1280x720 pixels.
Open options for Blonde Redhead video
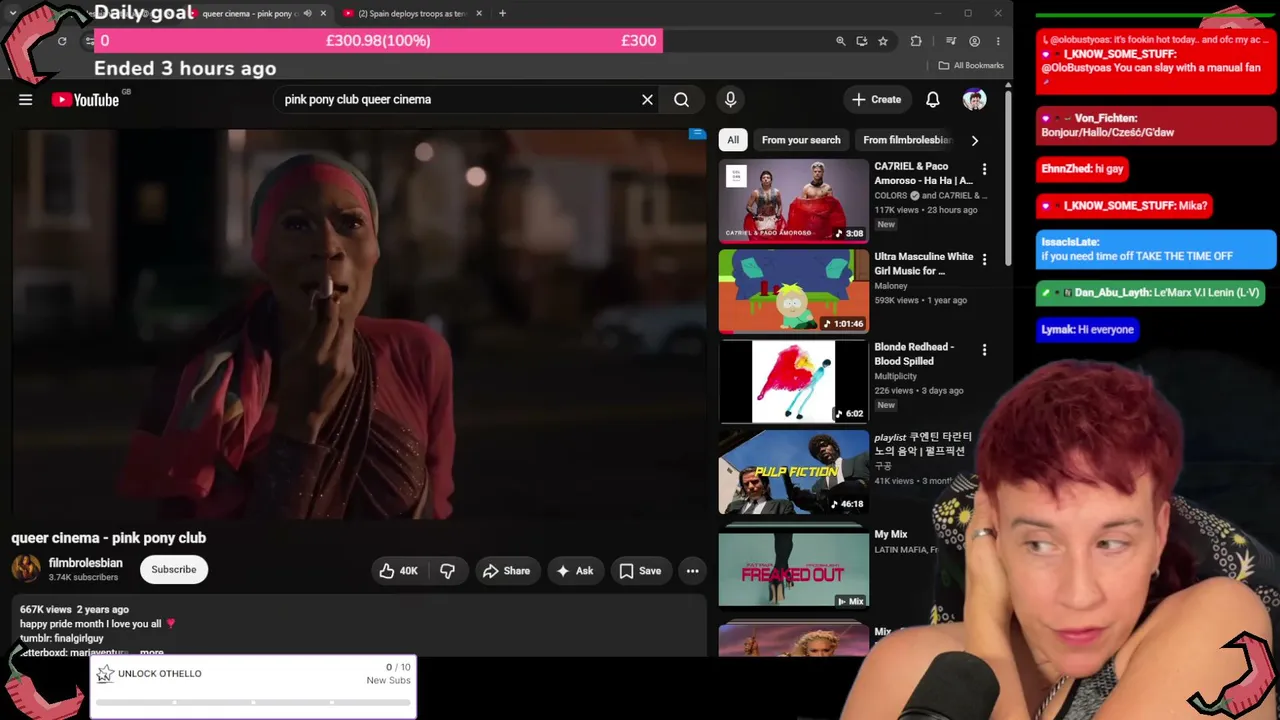pos(984,350)
